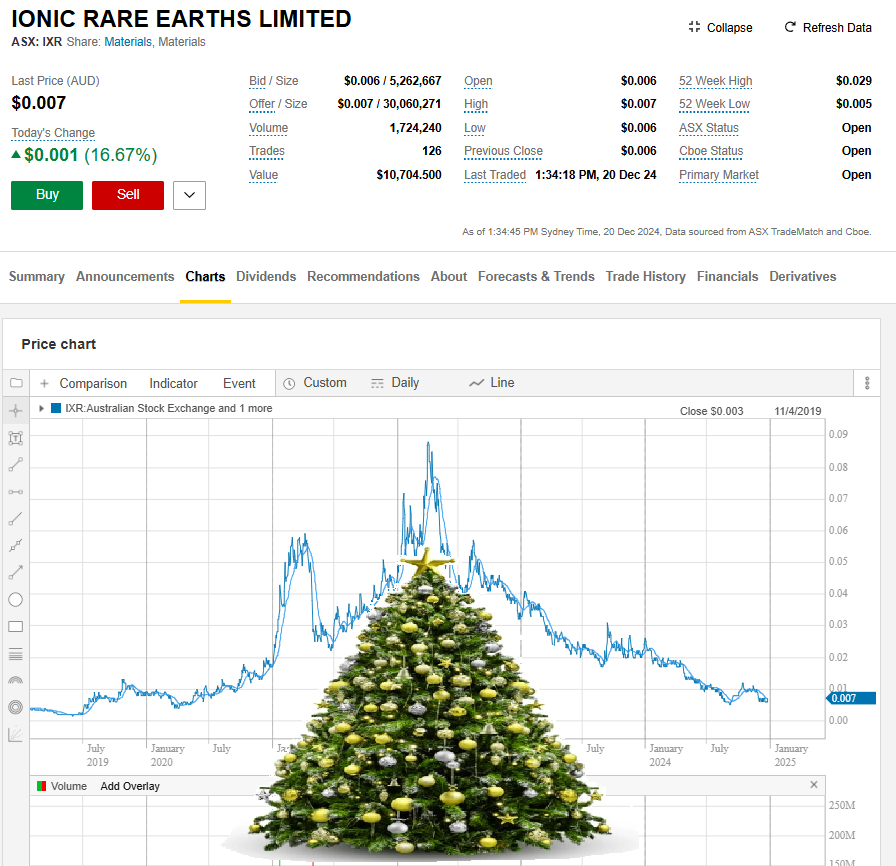Click the 52 Week Low label
This screenshot has height=866, width=896.
pyautogui.click(x=714, y=104)
